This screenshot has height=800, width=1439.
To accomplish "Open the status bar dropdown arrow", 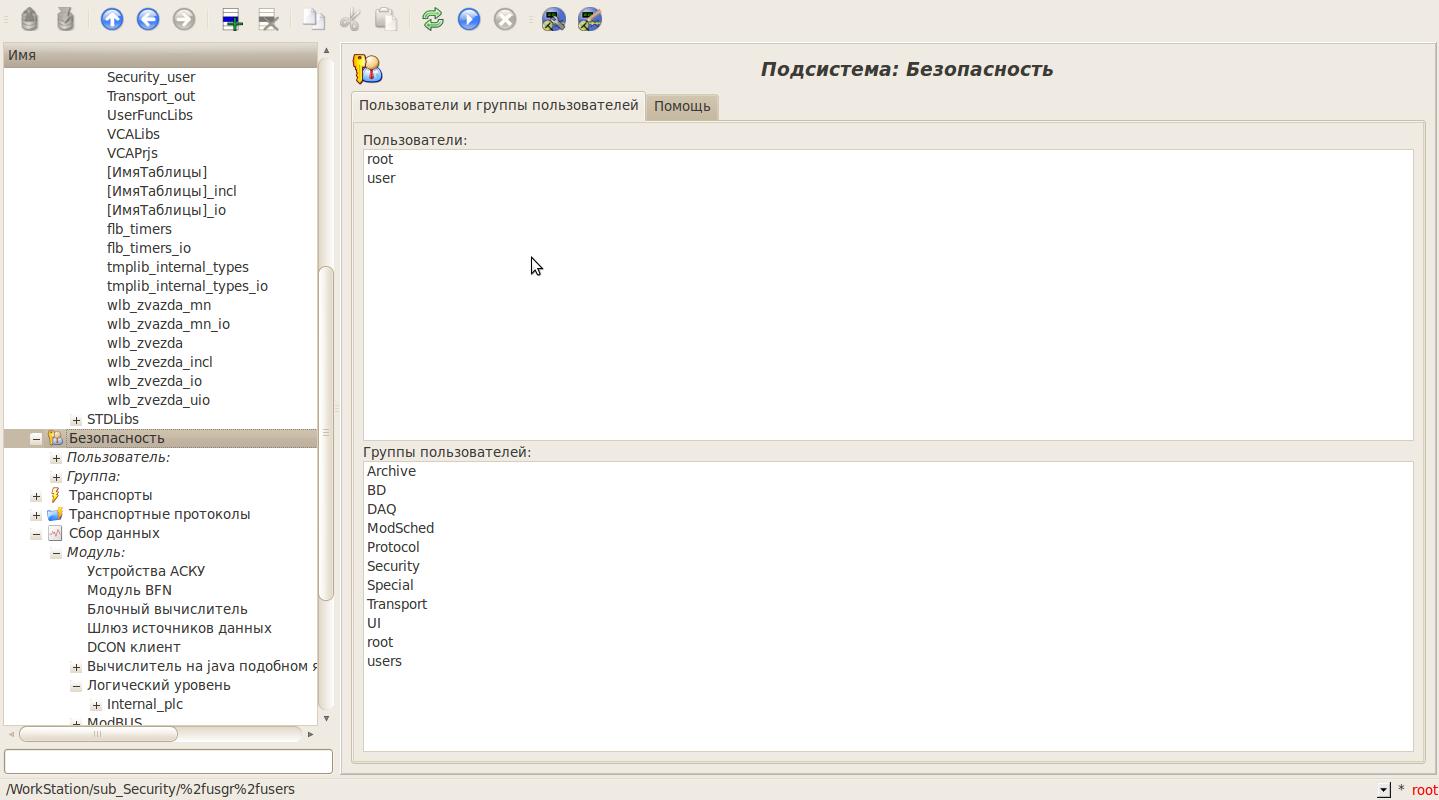I will tap(1383, 790).
